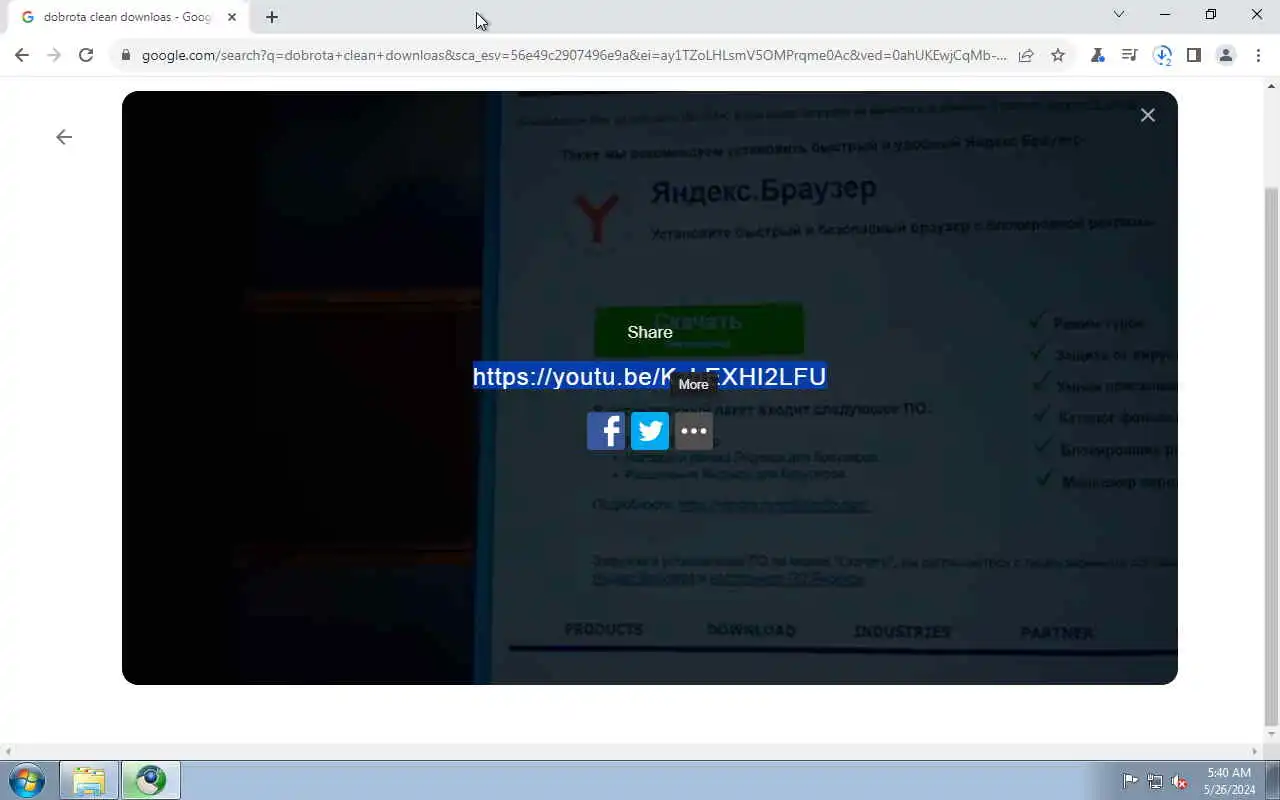Open the Windows Start menu
The image size is (1280, 800).
pos(27,780)
